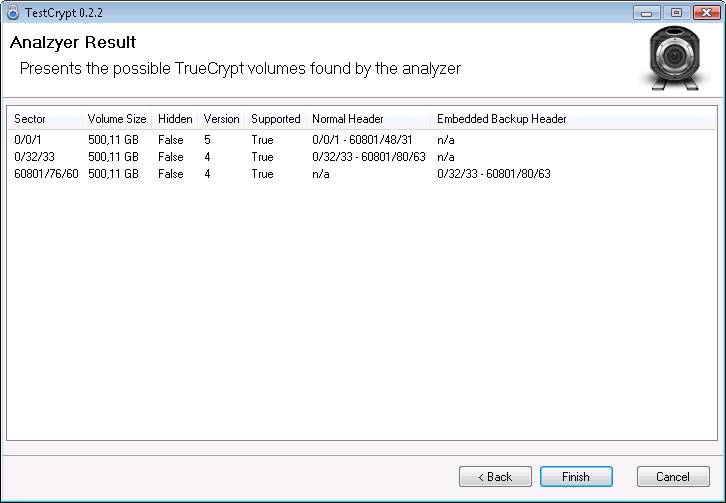Click Hidden value False in 0/0/1 row

coord(170,140)
